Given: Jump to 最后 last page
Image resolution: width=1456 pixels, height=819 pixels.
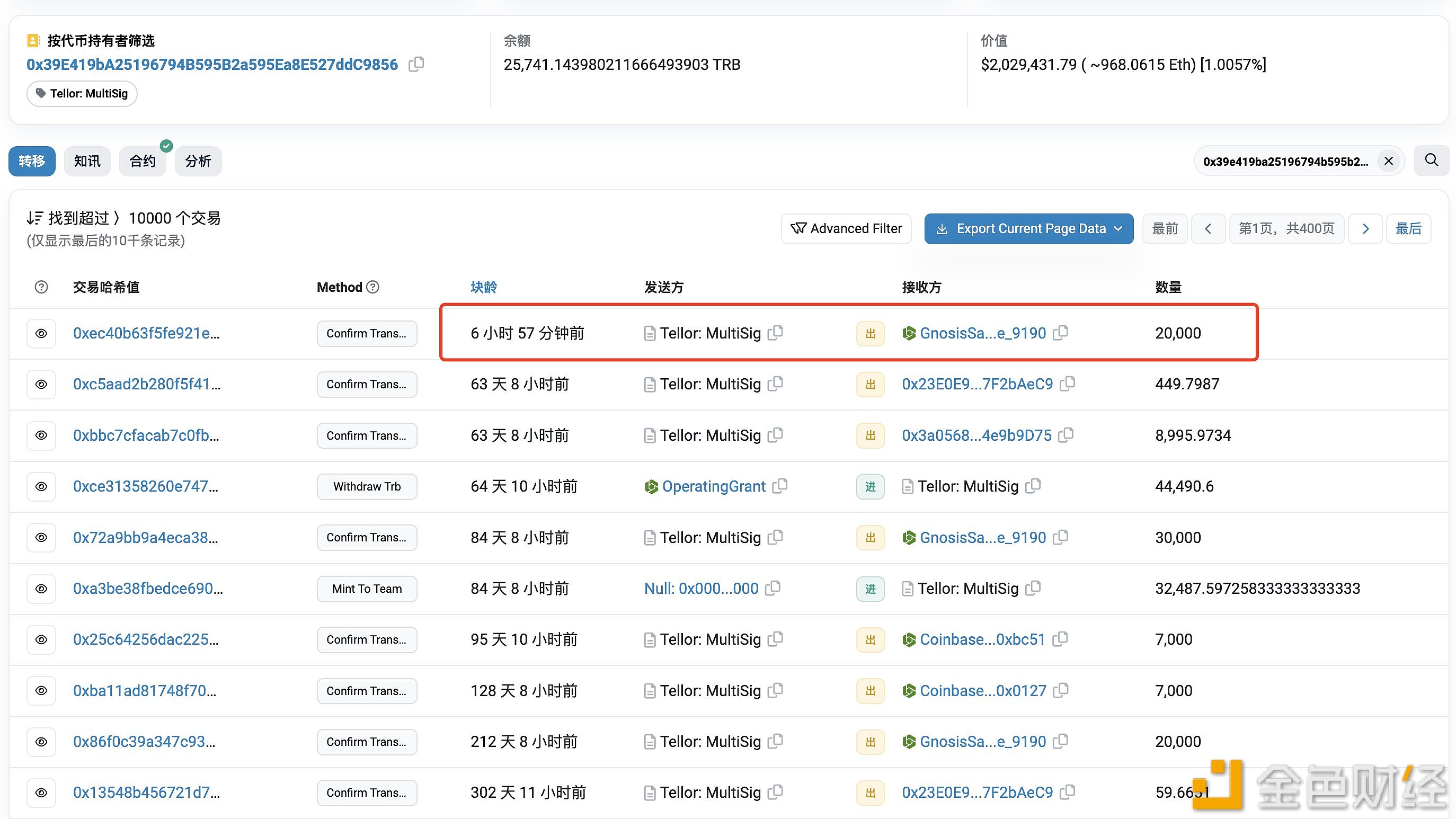Looking at the screenshot, I should point(1408,229).
